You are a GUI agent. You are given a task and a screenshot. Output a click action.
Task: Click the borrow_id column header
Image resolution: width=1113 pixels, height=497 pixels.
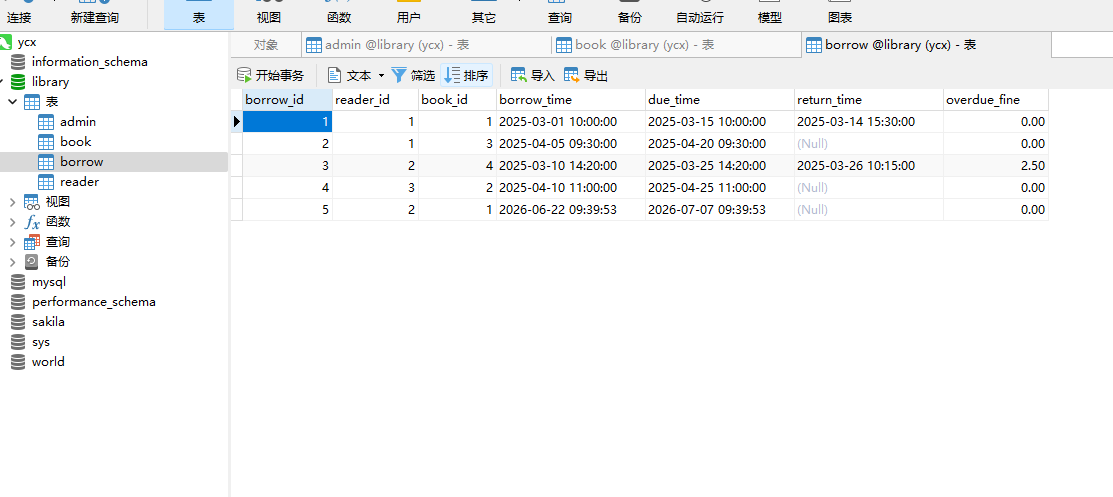click(287, 100)
